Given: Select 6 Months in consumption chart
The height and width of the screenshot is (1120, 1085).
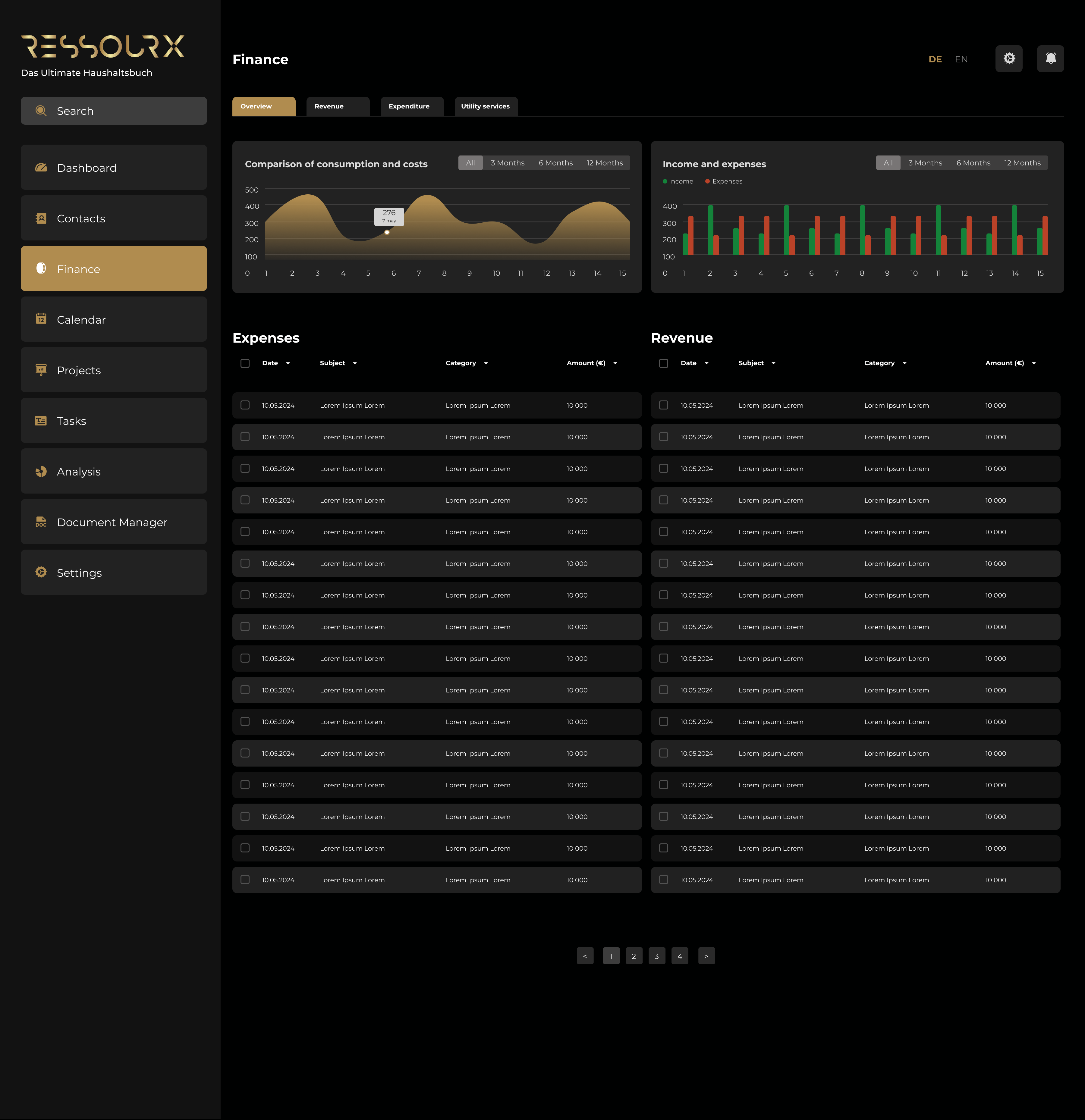Looking at the screenshot, I should 556,163.
